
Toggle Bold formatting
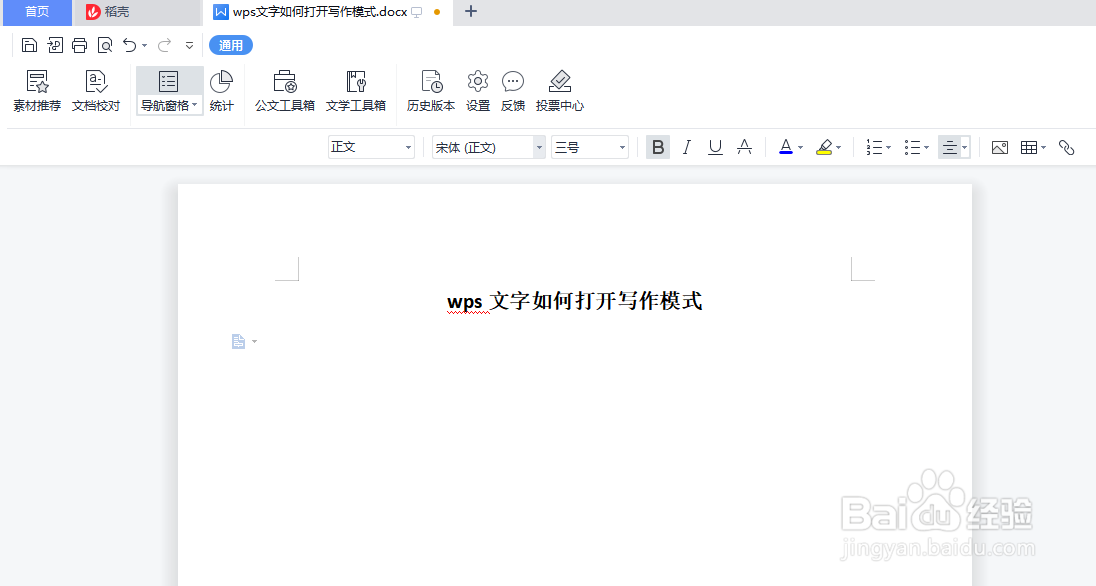[x=658, y=148]
